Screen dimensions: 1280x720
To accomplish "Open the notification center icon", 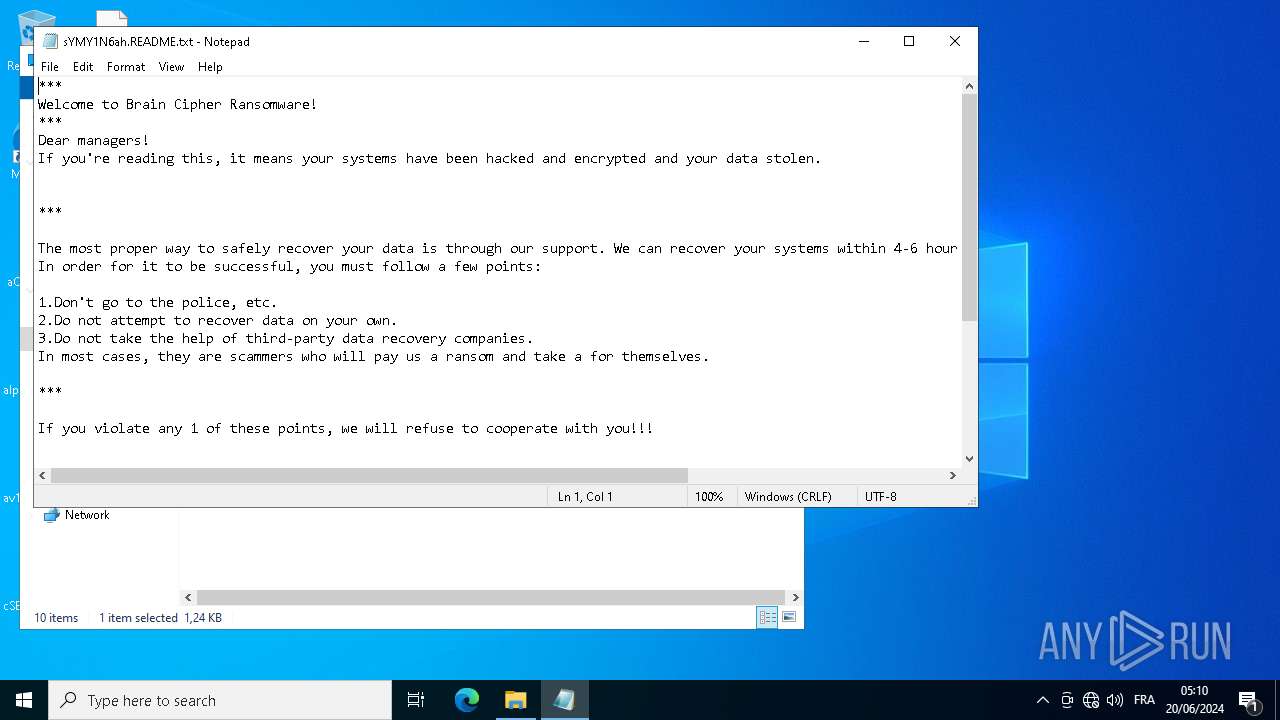I will point(1248,700).
